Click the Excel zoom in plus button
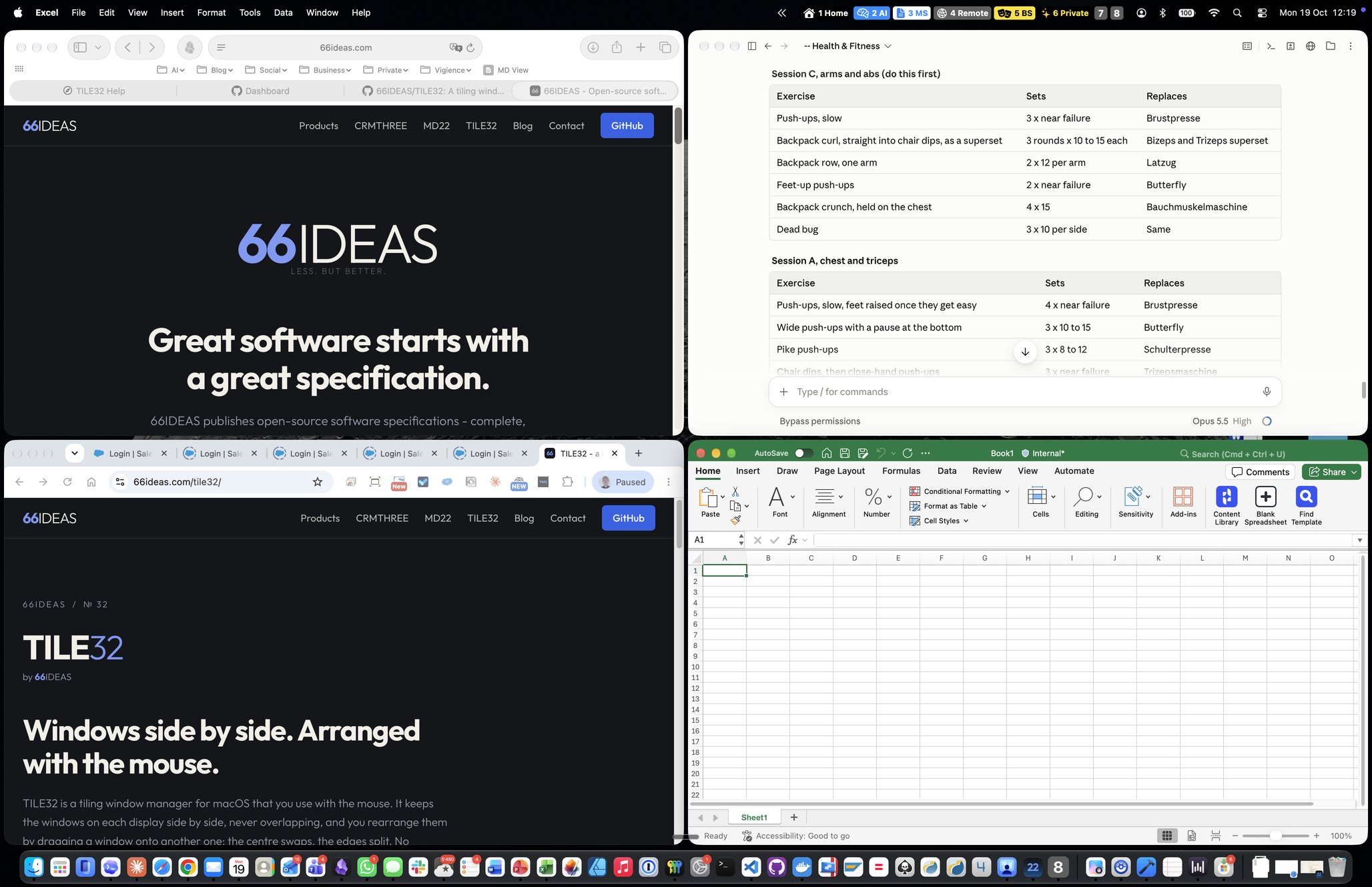This screenshot has height=887, width=1372. (1317, 836)
